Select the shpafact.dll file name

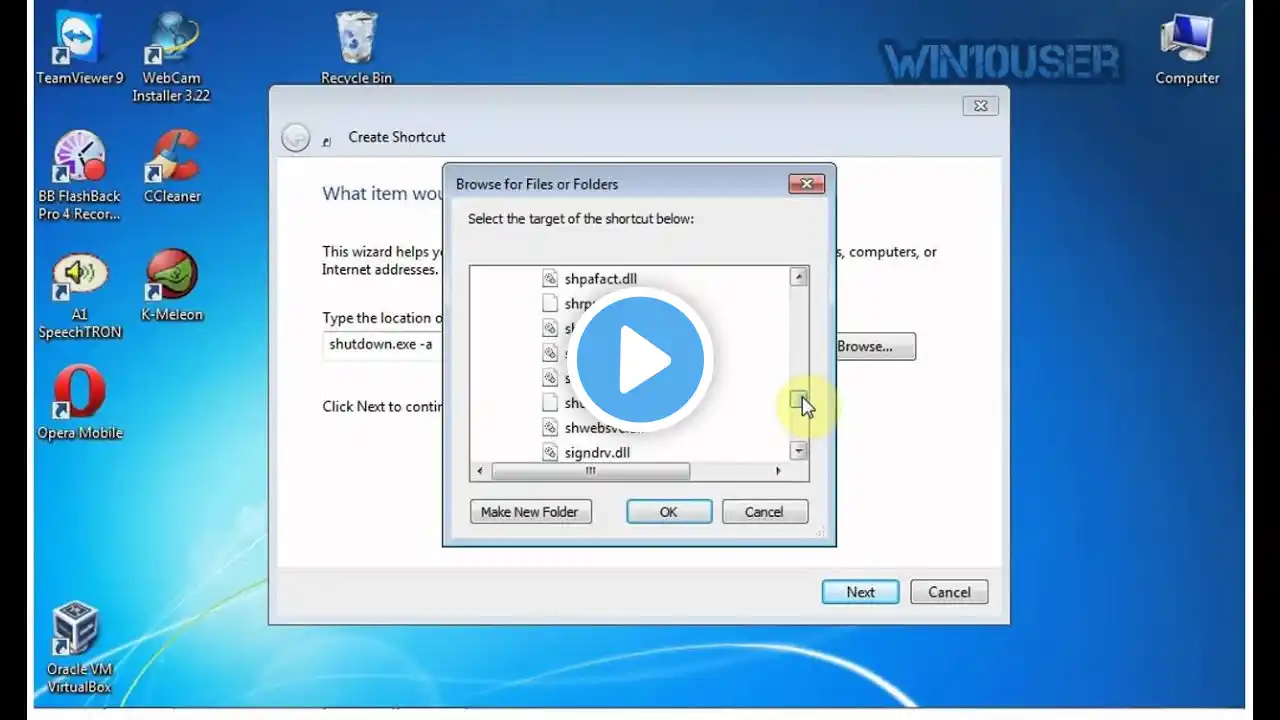(600, 279)
